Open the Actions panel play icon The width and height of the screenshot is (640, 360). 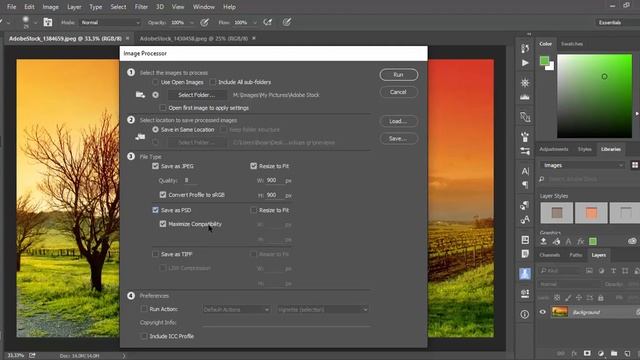click(525, 63)
